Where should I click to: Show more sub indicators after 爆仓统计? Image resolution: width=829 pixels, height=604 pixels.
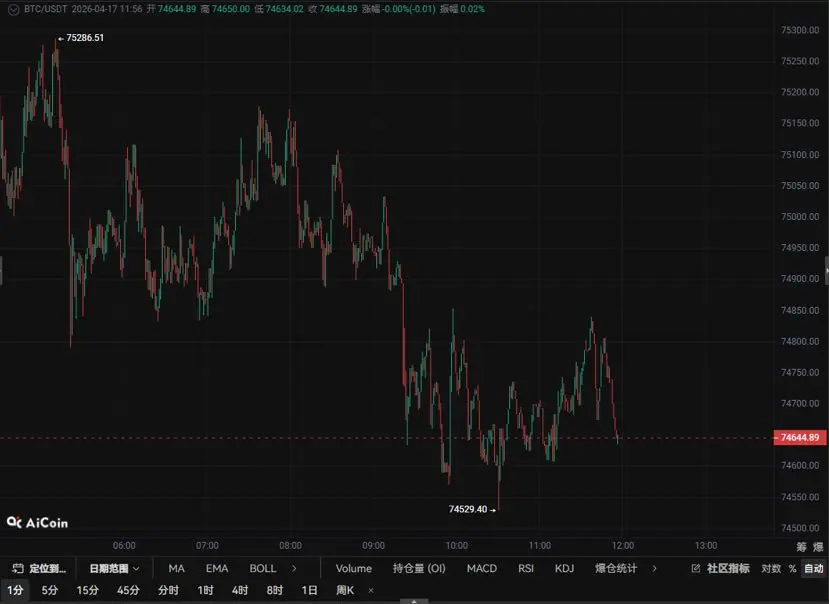pyautogui.click(x=655, y=569)
